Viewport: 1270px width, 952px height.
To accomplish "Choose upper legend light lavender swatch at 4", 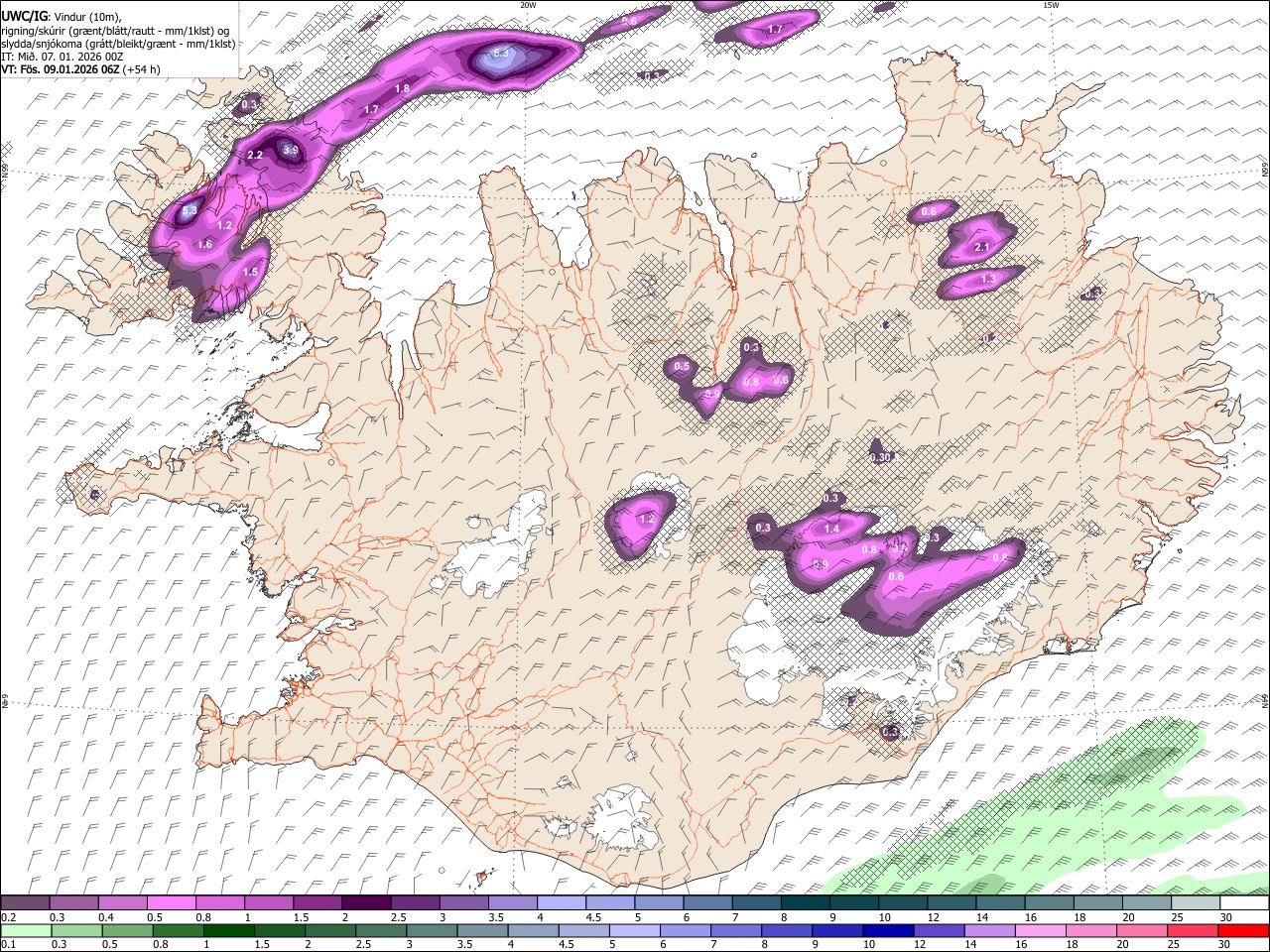I will pyautogui.click(x=561, y=903).
